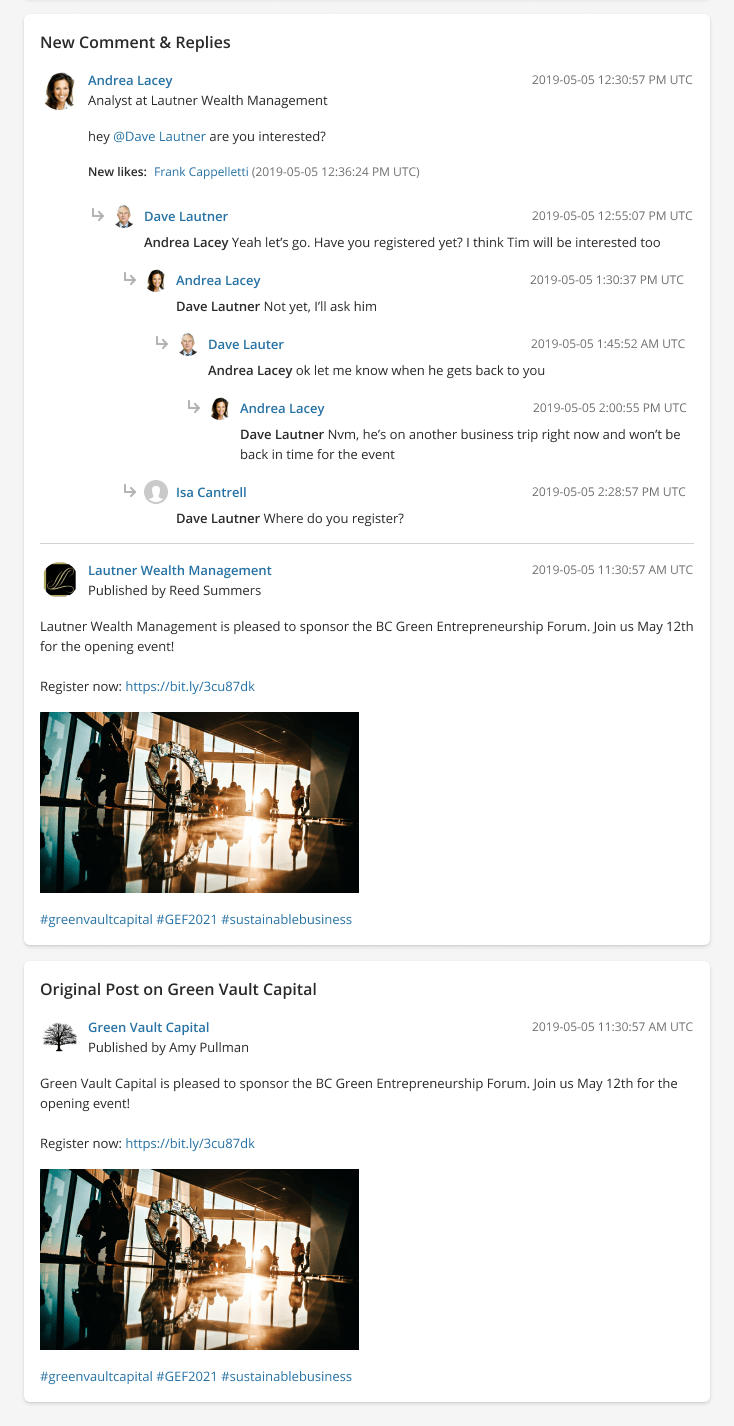Click the Lautner Wealth Management logo
The image size is (734, 1426).
click(x=60, y=580)
